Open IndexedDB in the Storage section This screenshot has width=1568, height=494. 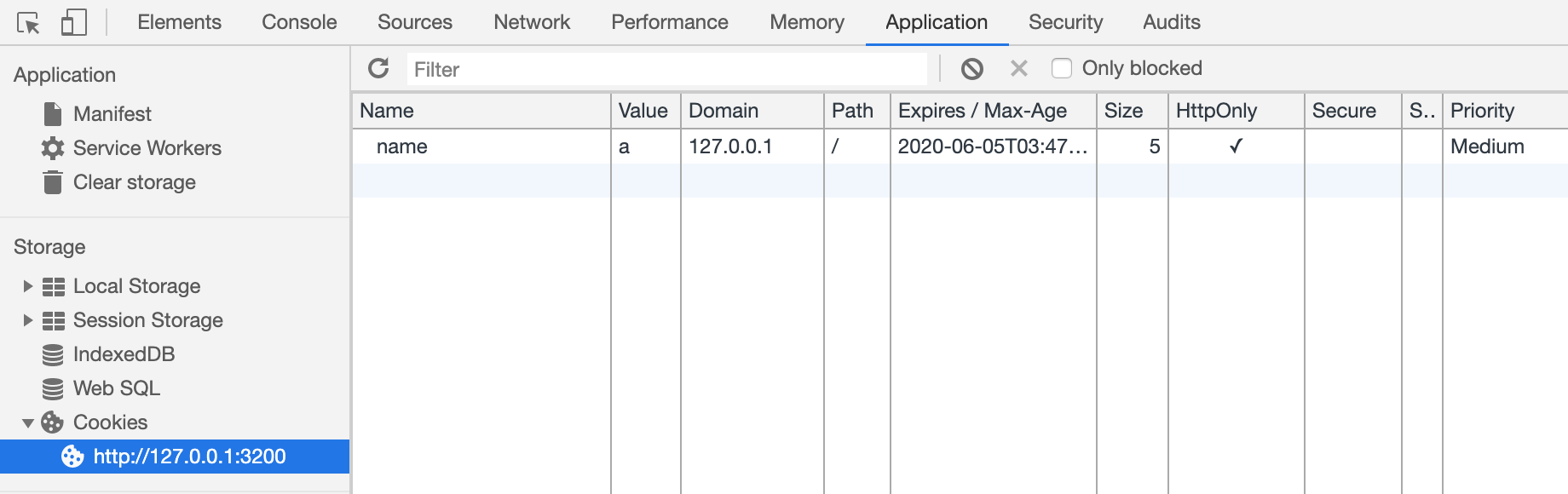(x=124, y=354)
